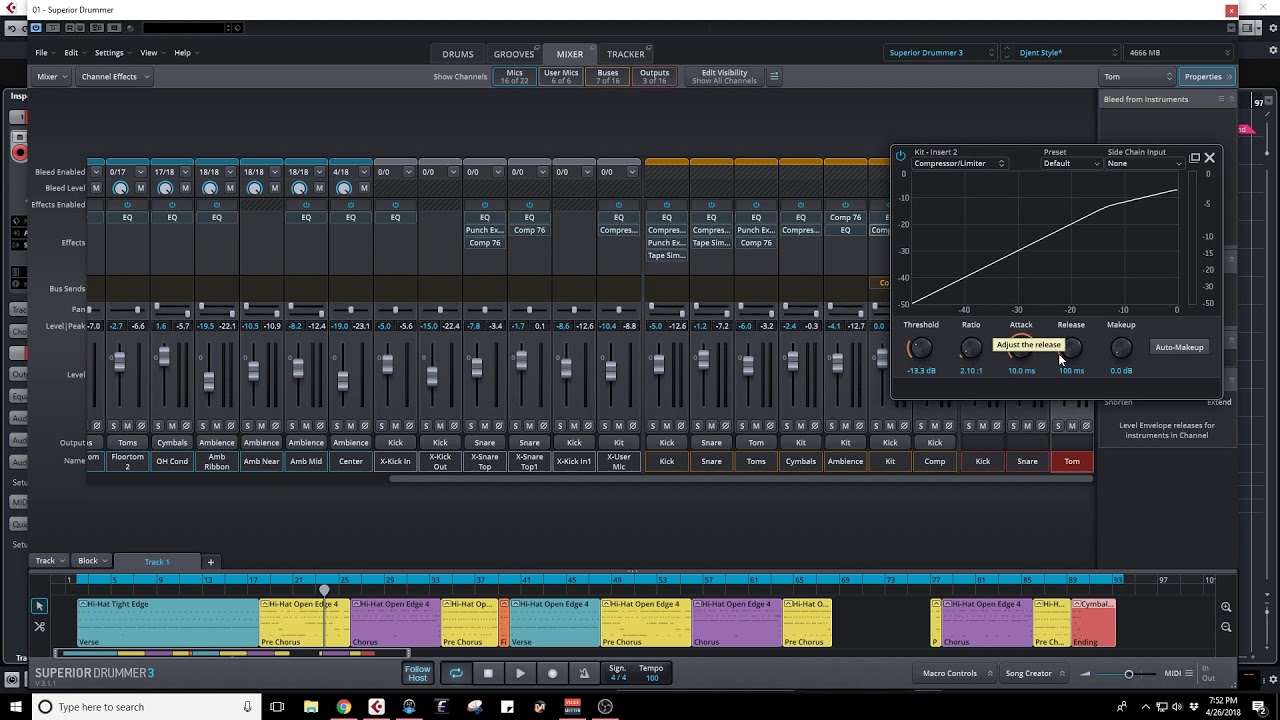Mute the OH Cond channel

coord(171,426)
